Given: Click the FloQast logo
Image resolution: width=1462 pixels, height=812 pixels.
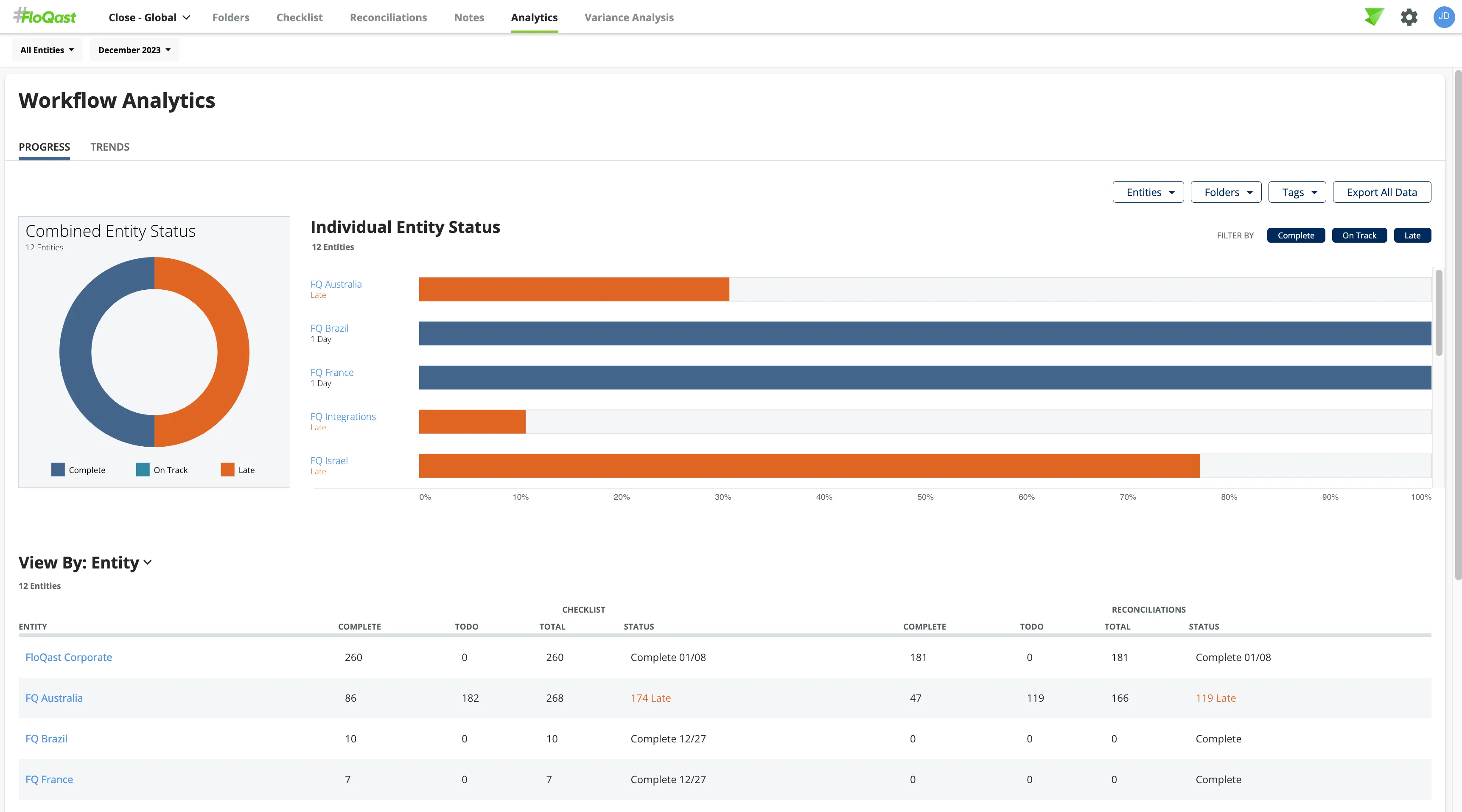Looking at the screenshot, I should pyautogui.click(x=44, y=17).
